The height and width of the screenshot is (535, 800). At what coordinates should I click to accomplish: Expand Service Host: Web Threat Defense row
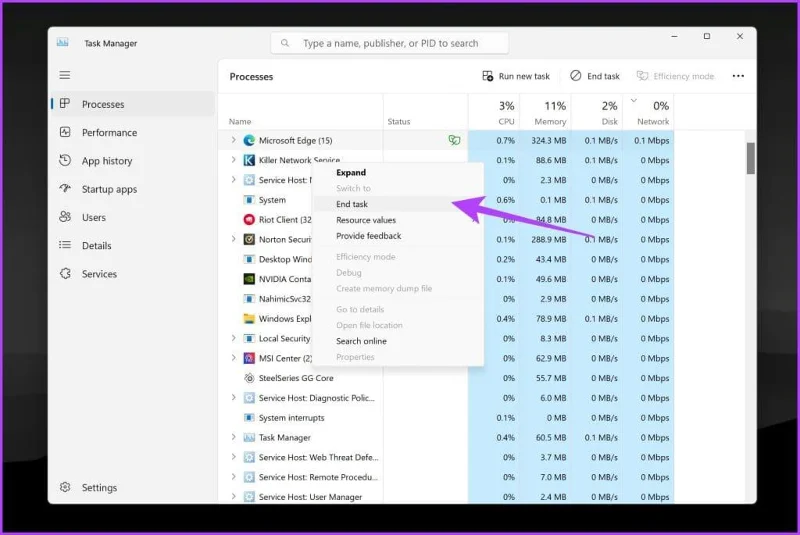[233, 457]
